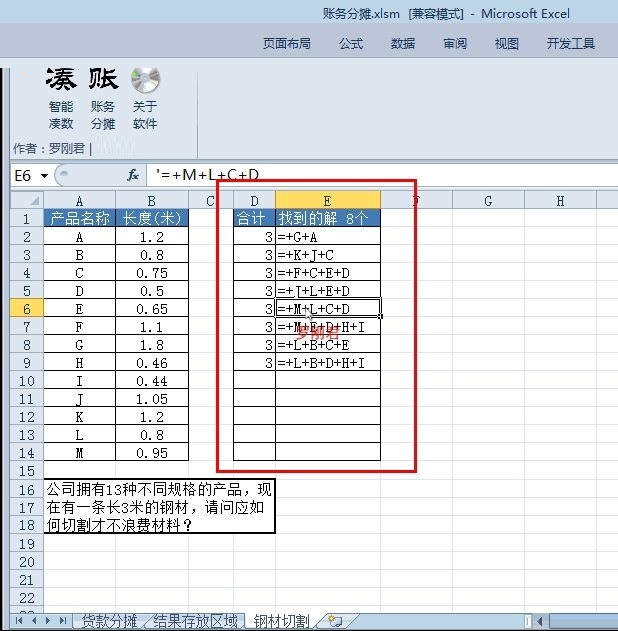The height and width of the screenshot is (631, 618).
Task: Click horizontal scrollbar left arrow
Action: tap(541, 621)
